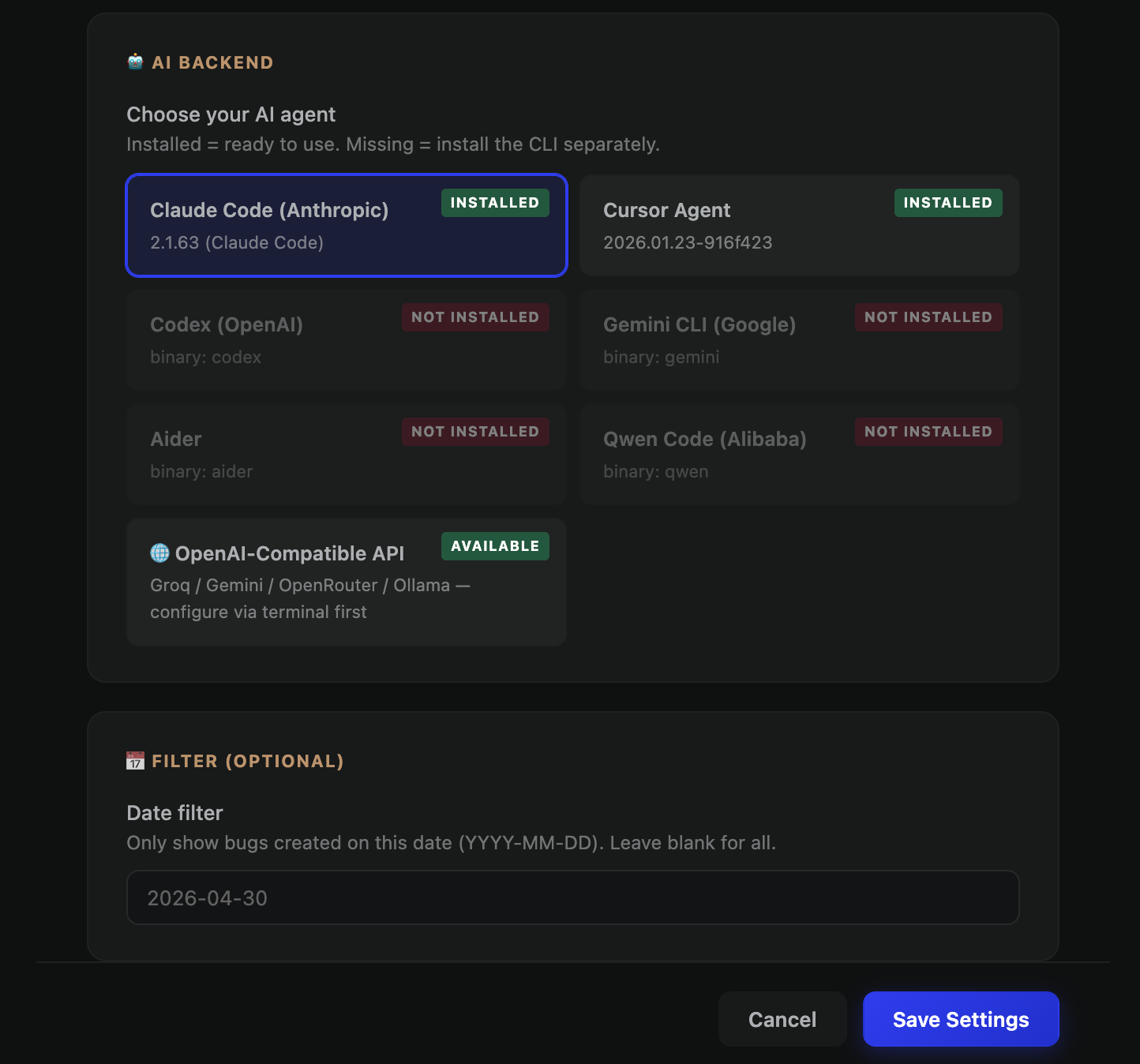Image resolution: width=1140 pixels, height=1064 pixels.
Task: Click the AVAILABLE badge on OpenAI-Compatible API
Action: [x=495, y=546]
